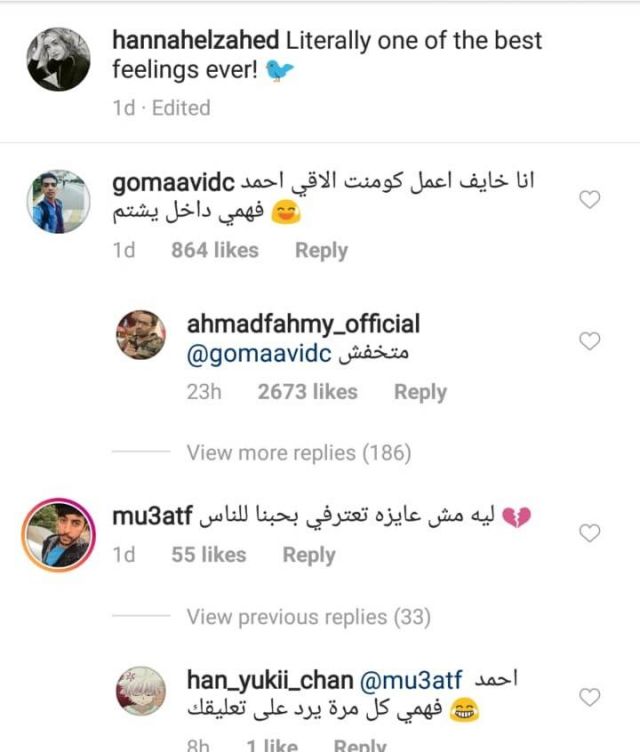Reply to gomaavidc's comment
The height and width of the screenshot is (752, 640).
321,250
